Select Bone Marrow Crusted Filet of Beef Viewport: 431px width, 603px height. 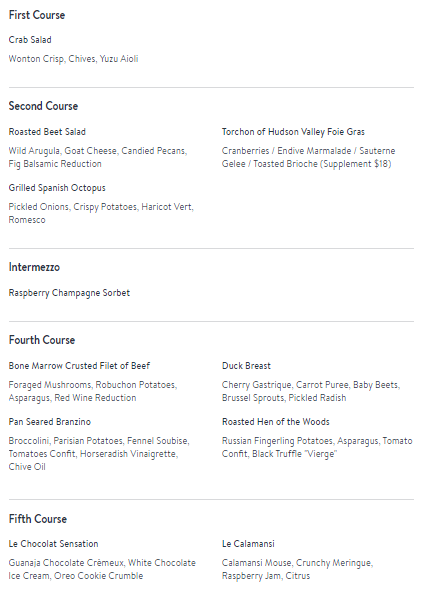tap(79, 366)
